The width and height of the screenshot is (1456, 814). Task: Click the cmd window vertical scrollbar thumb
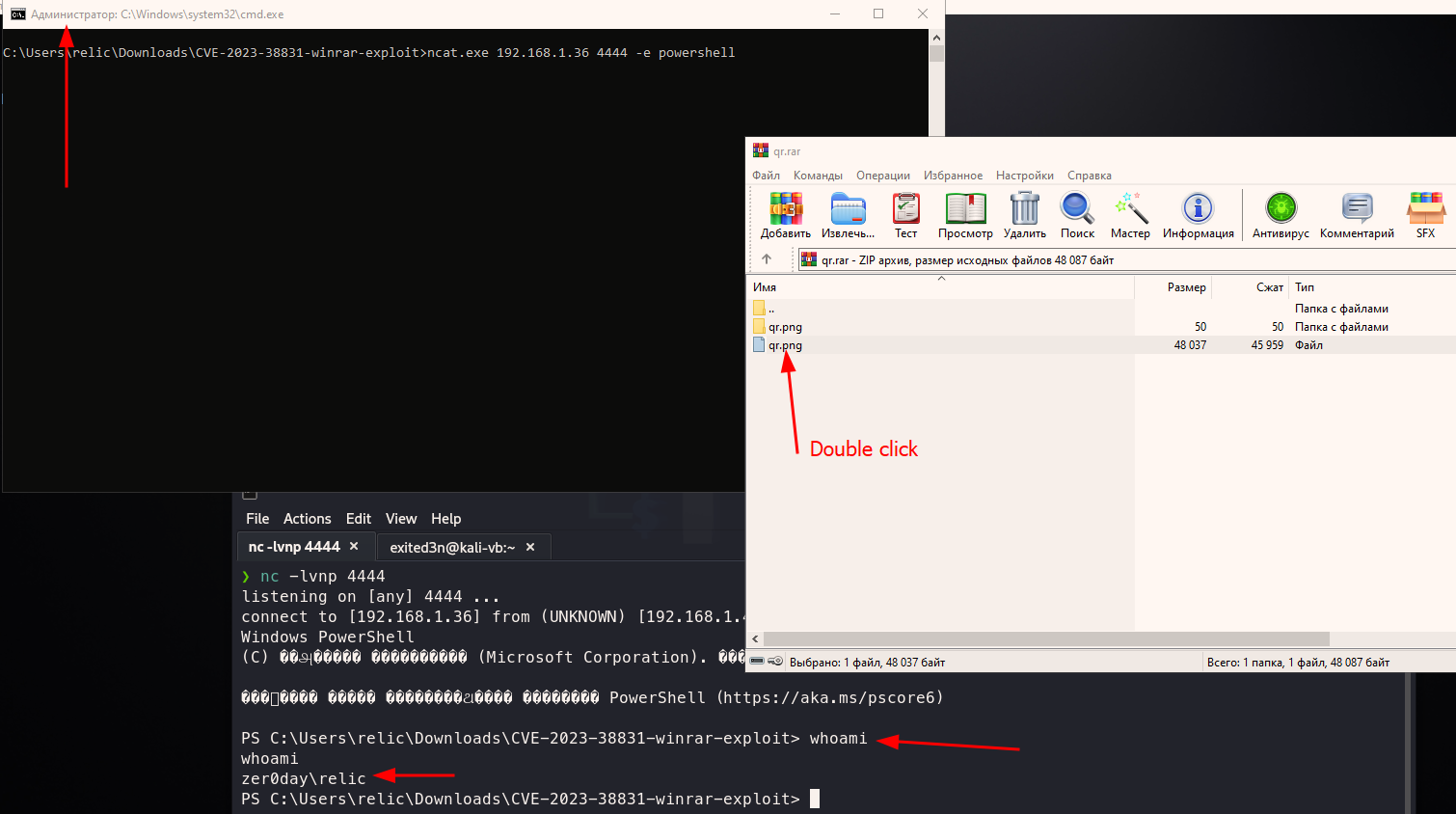tap(936, 53)
